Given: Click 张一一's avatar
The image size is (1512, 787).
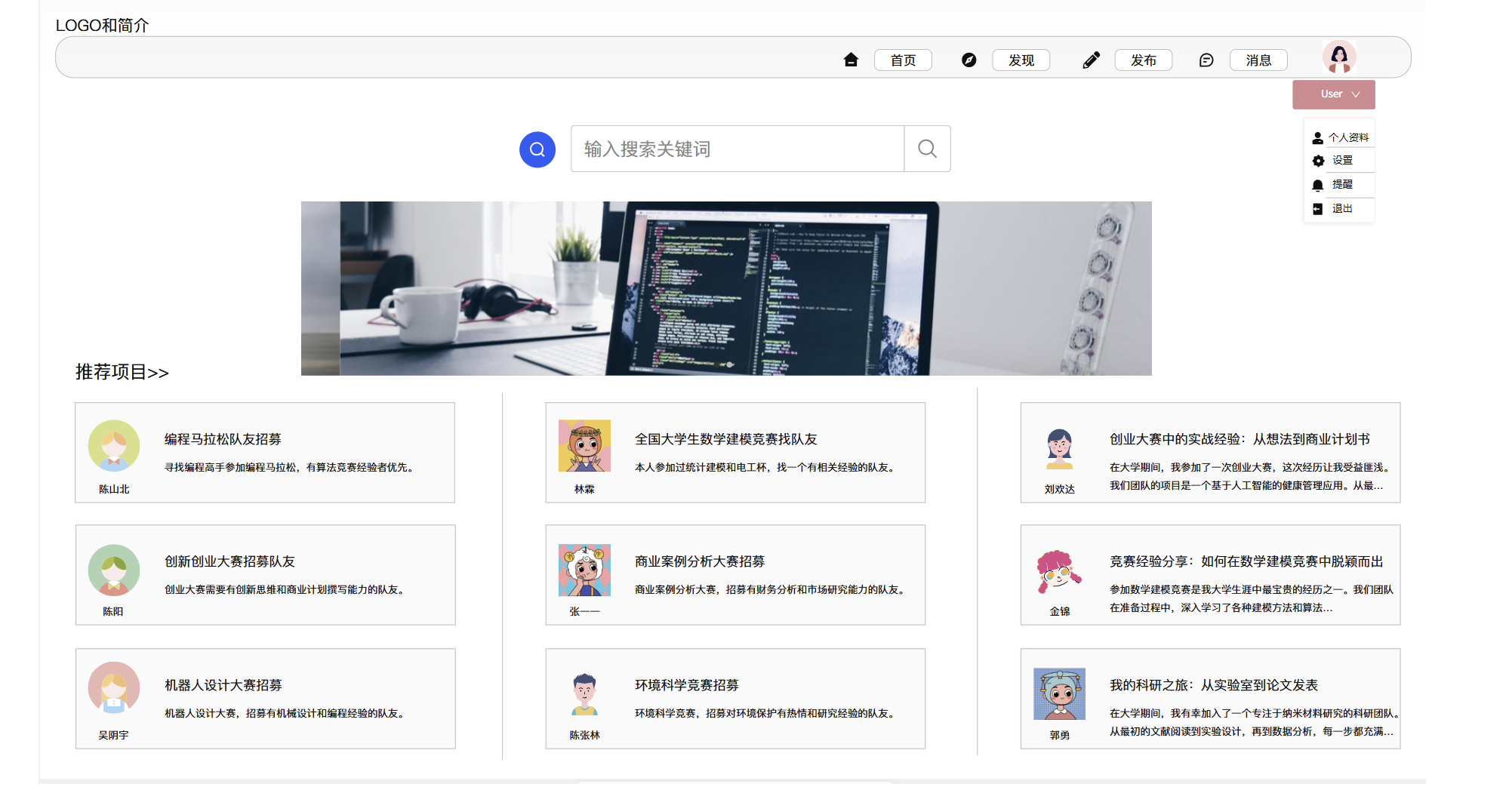Looking at the screenshot, I should 584,570.
